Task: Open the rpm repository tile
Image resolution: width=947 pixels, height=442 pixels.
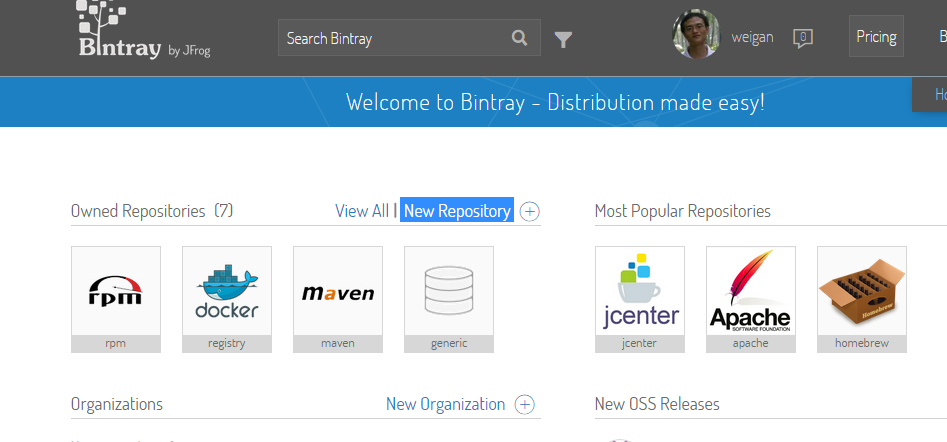Action: [116, 299]
